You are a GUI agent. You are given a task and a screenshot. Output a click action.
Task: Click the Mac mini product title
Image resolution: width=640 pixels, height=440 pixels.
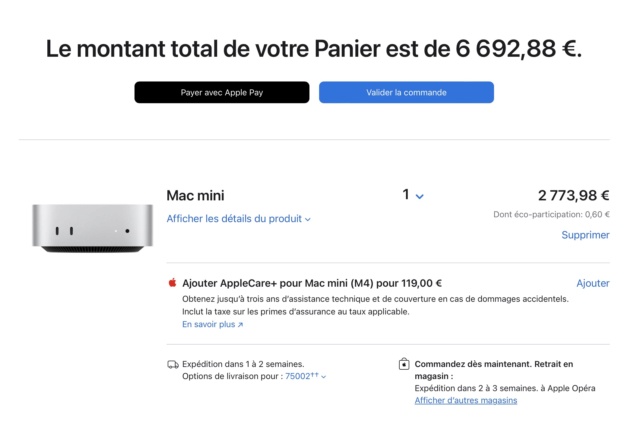pos(195,196)
